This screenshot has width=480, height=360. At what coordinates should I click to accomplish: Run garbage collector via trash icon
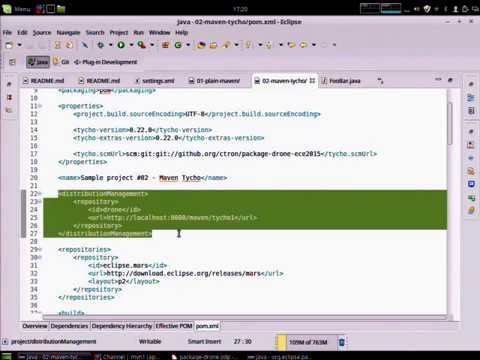pyautogui.click(x=342, y=342)
